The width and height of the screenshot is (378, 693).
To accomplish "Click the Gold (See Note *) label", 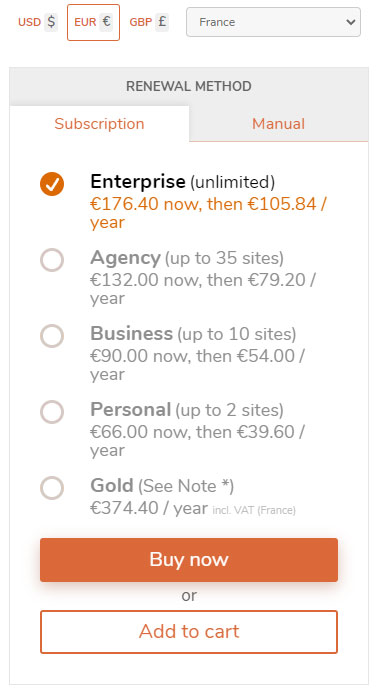I will tap(162, 486).
